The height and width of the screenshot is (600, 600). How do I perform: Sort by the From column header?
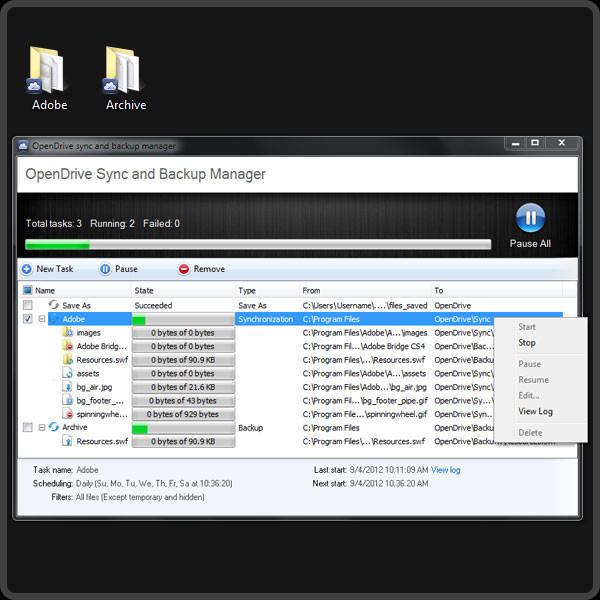311,290
